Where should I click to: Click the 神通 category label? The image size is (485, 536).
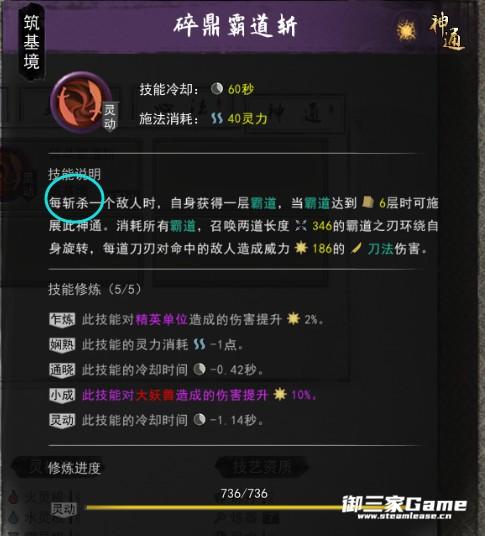(447, 31)
